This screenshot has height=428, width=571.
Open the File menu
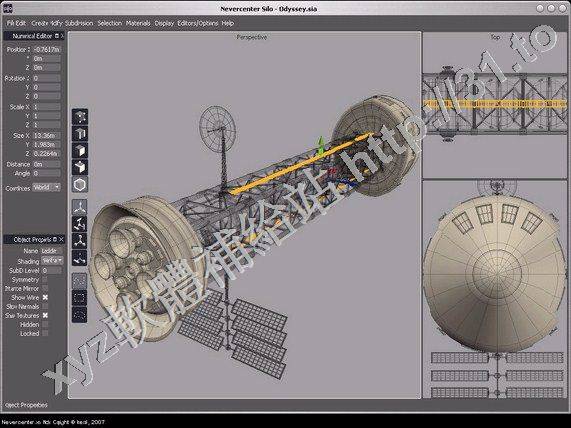coord(10,23)
